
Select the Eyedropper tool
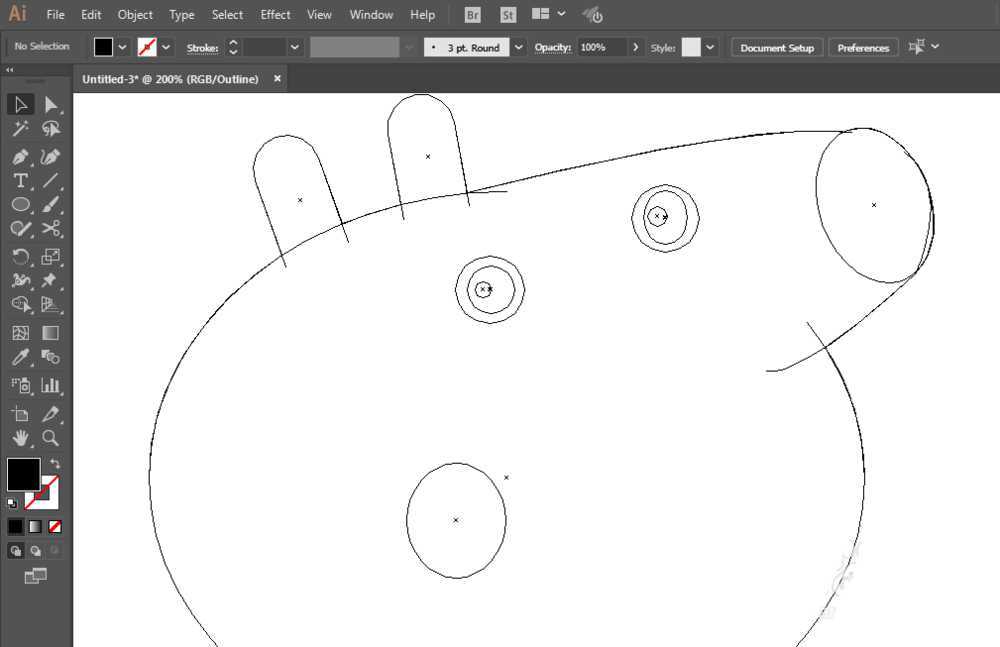[20, 357]
